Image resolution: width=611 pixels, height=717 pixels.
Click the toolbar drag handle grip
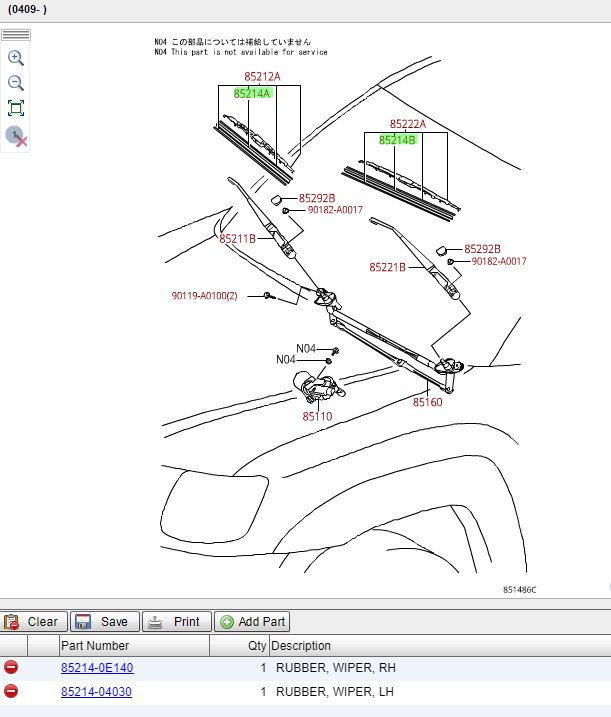click(16, 35)
